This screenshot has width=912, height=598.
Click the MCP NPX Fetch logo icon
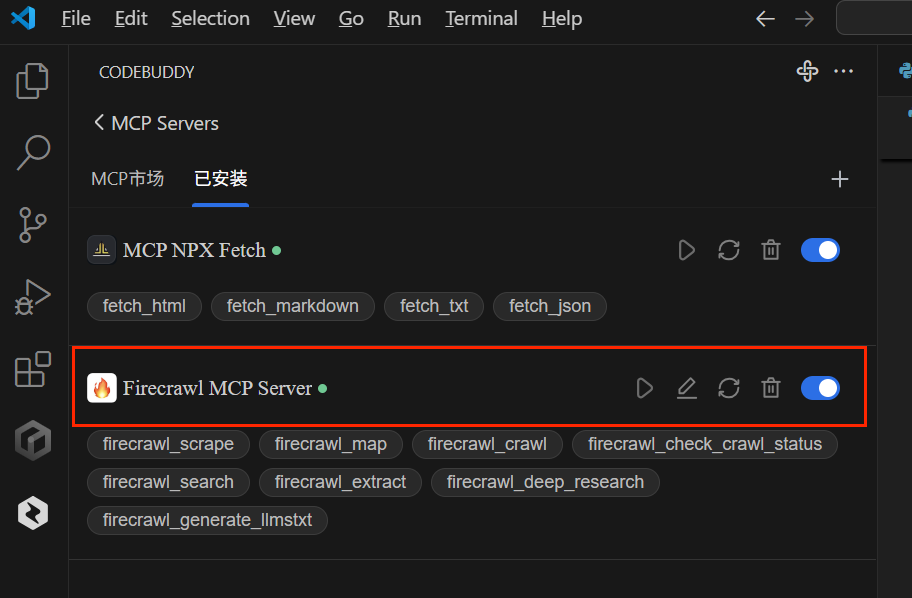pos(102,250)
